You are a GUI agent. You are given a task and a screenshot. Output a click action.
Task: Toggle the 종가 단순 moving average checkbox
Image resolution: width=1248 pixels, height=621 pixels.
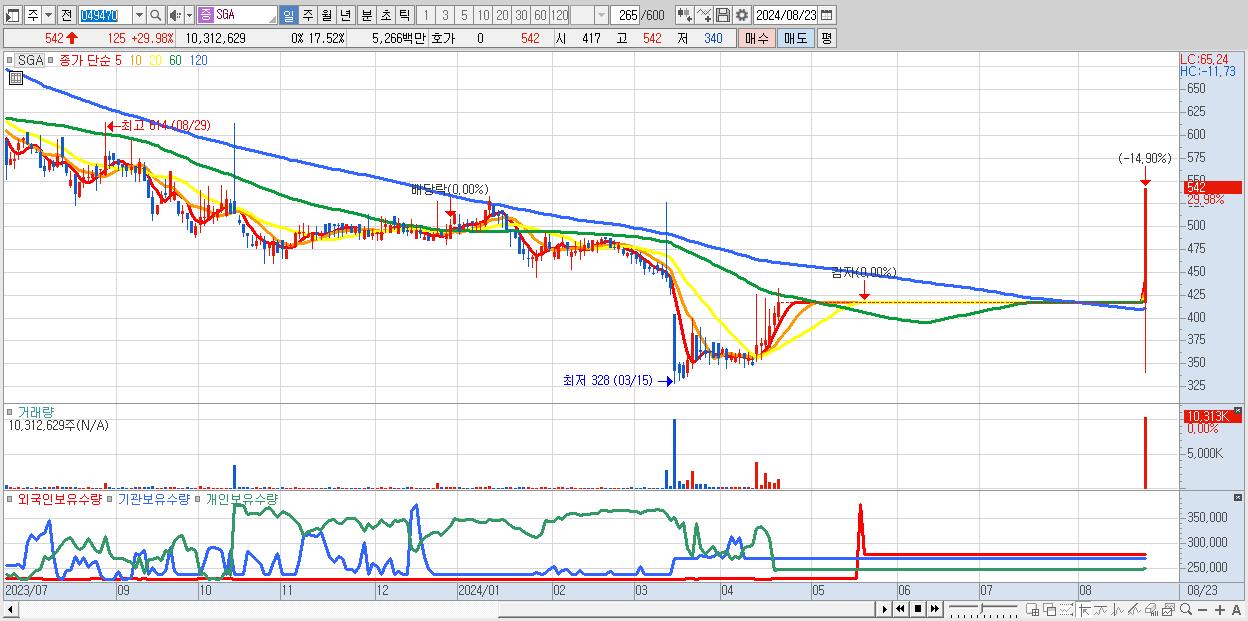coord(51,60)
